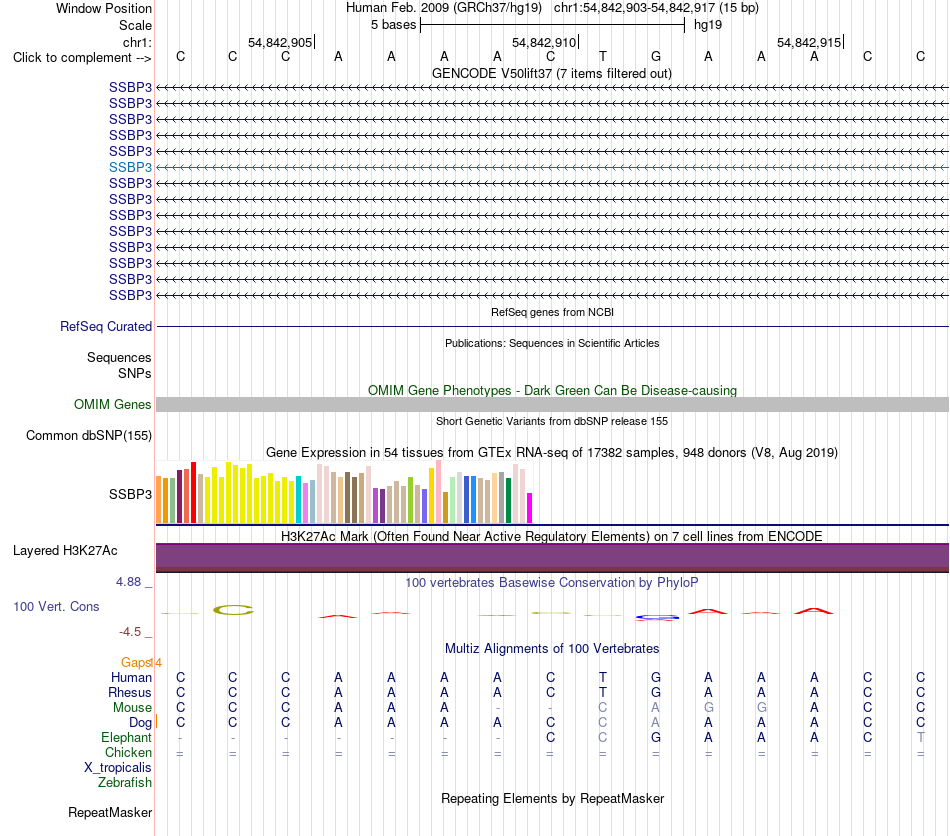Click the Repeating Elements by RepeatMasker title
The image size is (950, 836).
(x=552, y=798)
